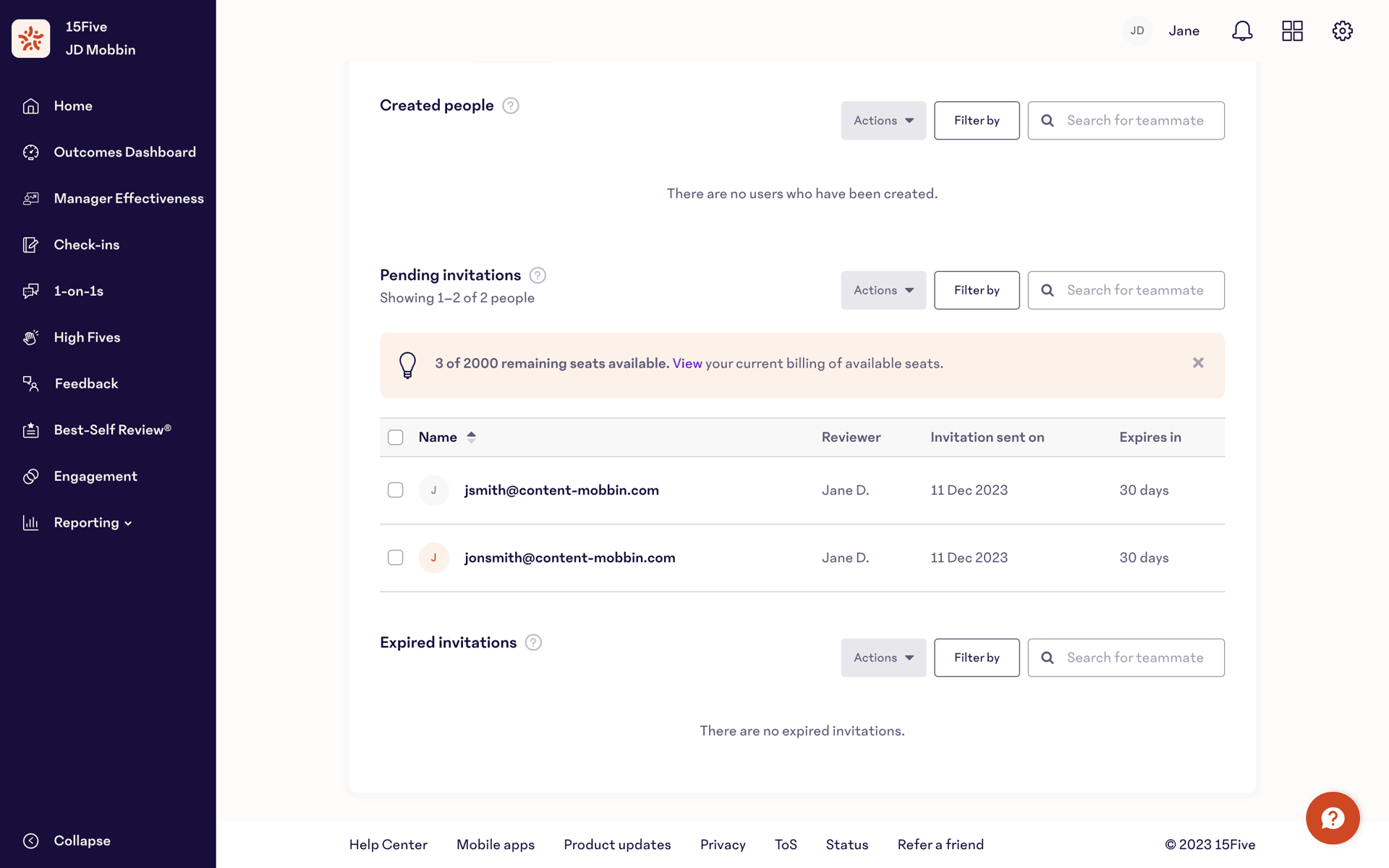Screen dimensions: 1389x868
Task: Open the Help Center footer link
Action: [x=388, y=845]
